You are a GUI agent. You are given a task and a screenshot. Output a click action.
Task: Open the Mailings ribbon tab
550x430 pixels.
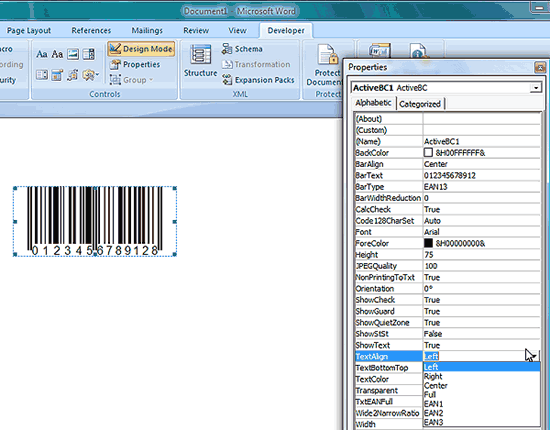tap(147, 31)
